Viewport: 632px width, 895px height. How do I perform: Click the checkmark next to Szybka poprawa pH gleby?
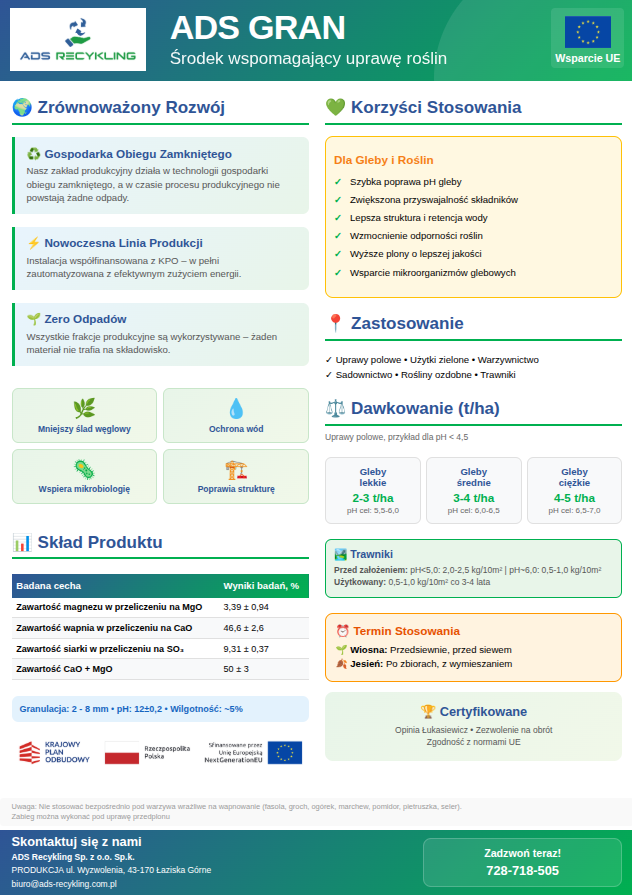click(x=337, y=182)
